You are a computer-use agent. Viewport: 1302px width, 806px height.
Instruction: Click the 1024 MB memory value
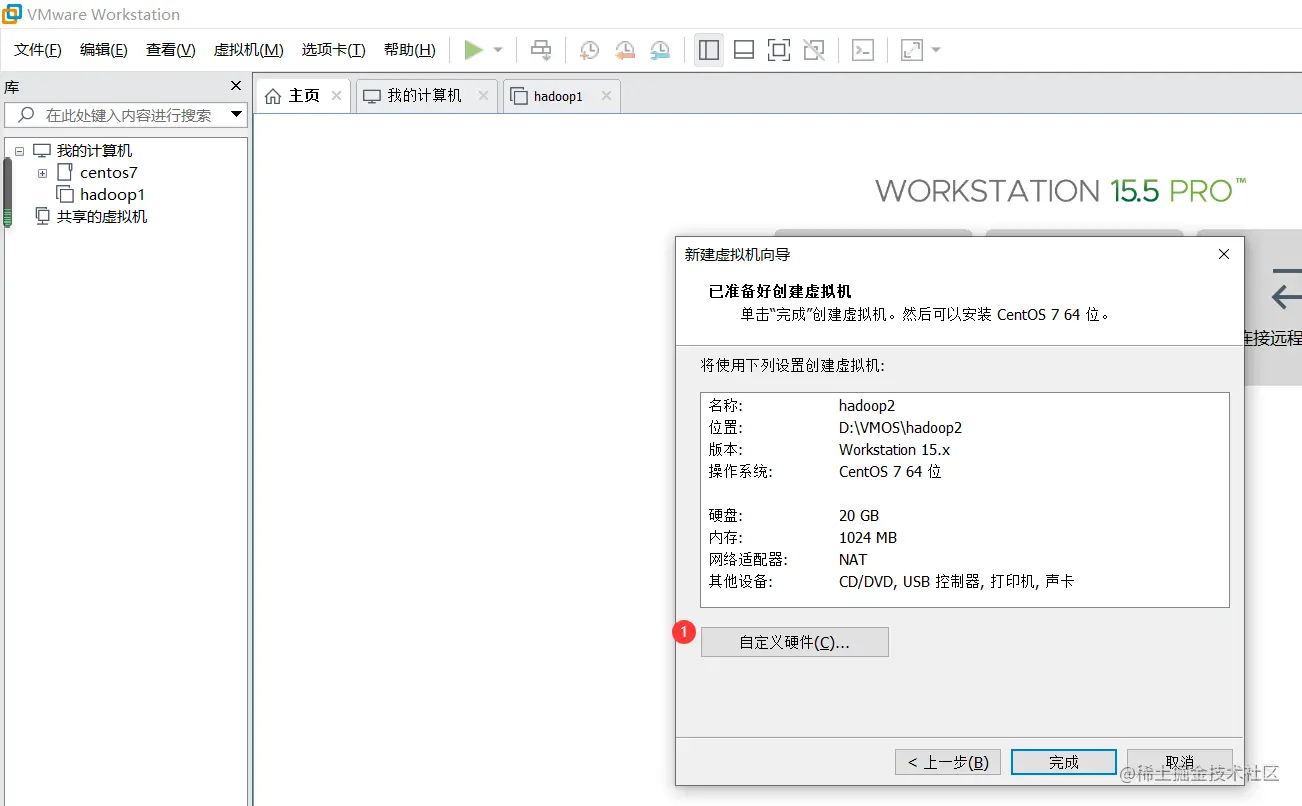coord(868,538)
